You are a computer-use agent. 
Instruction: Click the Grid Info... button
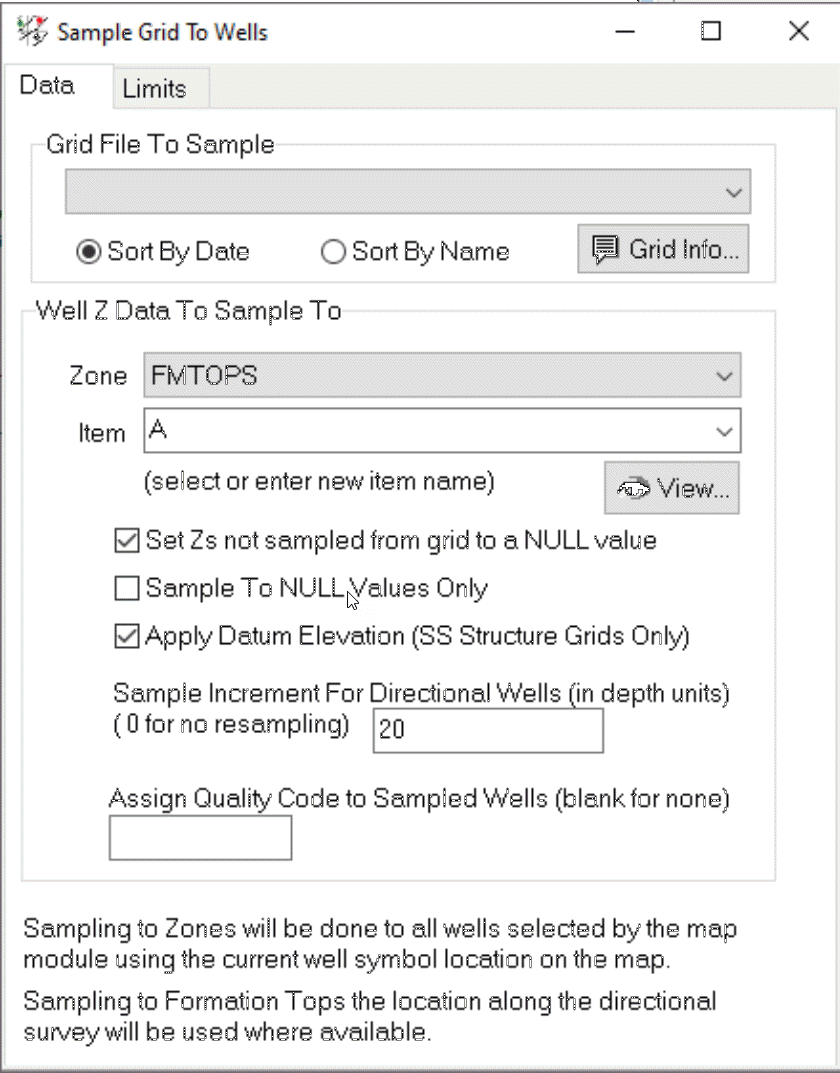(x=662, y=250)
